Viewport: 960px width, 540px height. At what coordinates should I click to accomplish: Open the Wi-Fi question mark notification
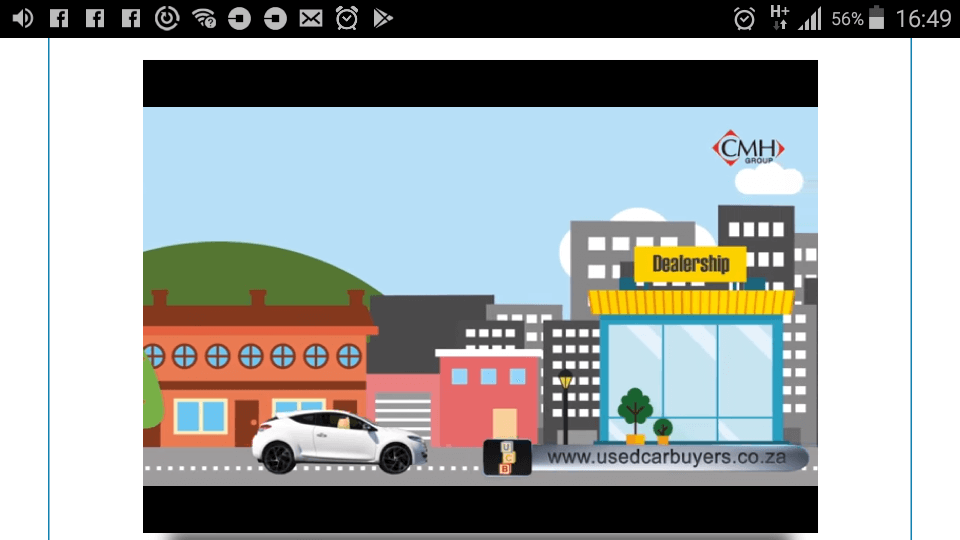pos(204,18)
